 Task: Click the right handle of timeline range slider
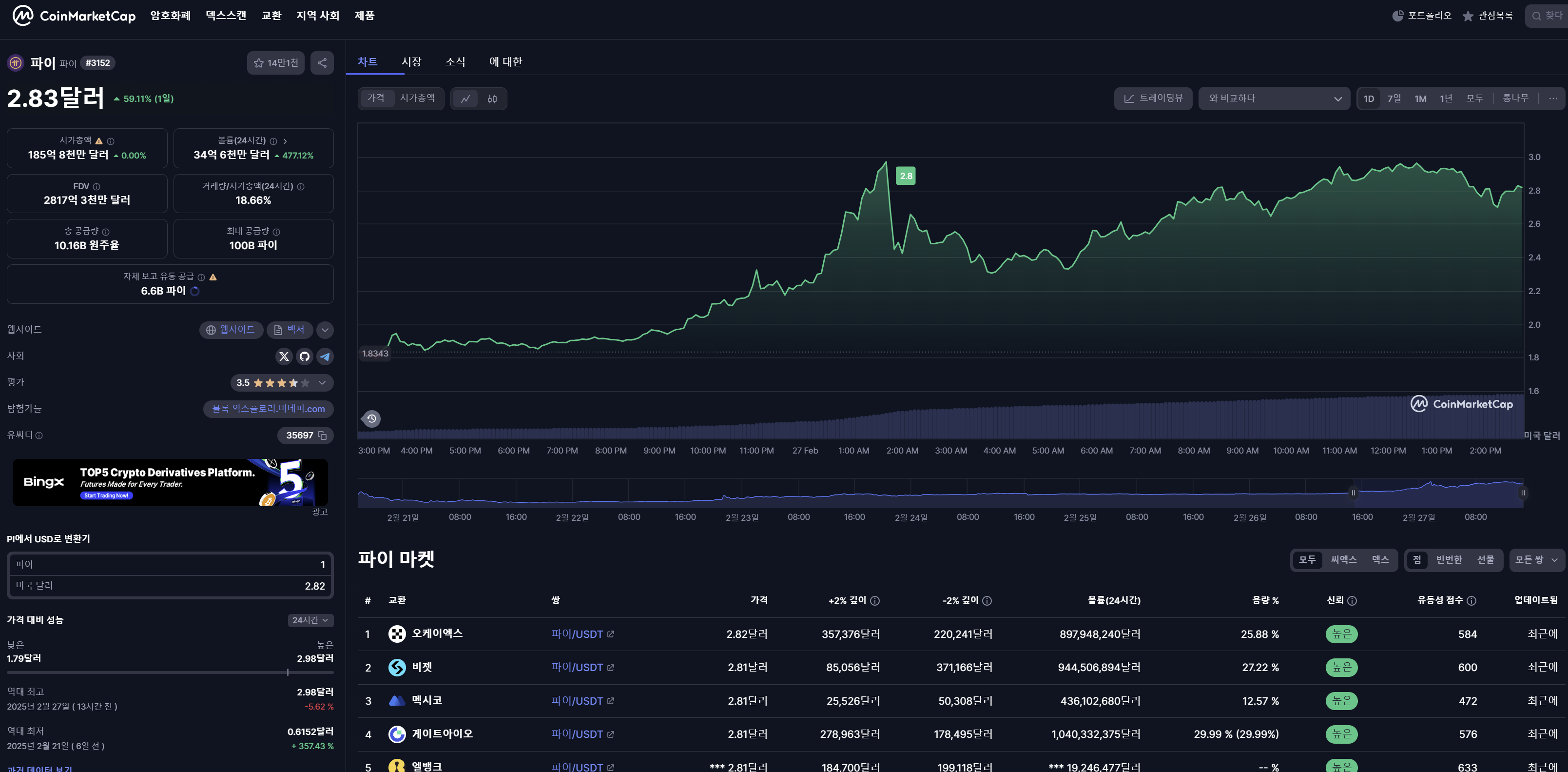(x=1523, y=493)
